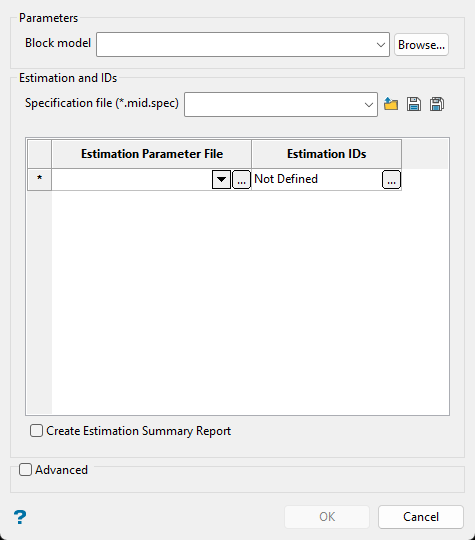
Task: Click the Cancel button
Action: [x=421, y=517]
